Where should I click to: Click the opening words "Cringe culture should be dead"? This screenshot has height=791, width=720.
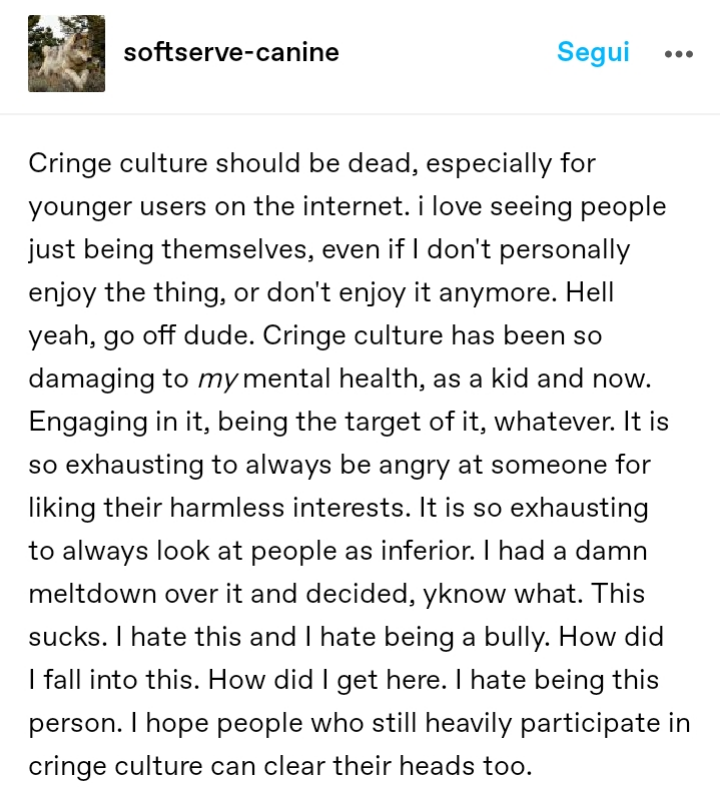pyautogui.click(x=223, y=164)
